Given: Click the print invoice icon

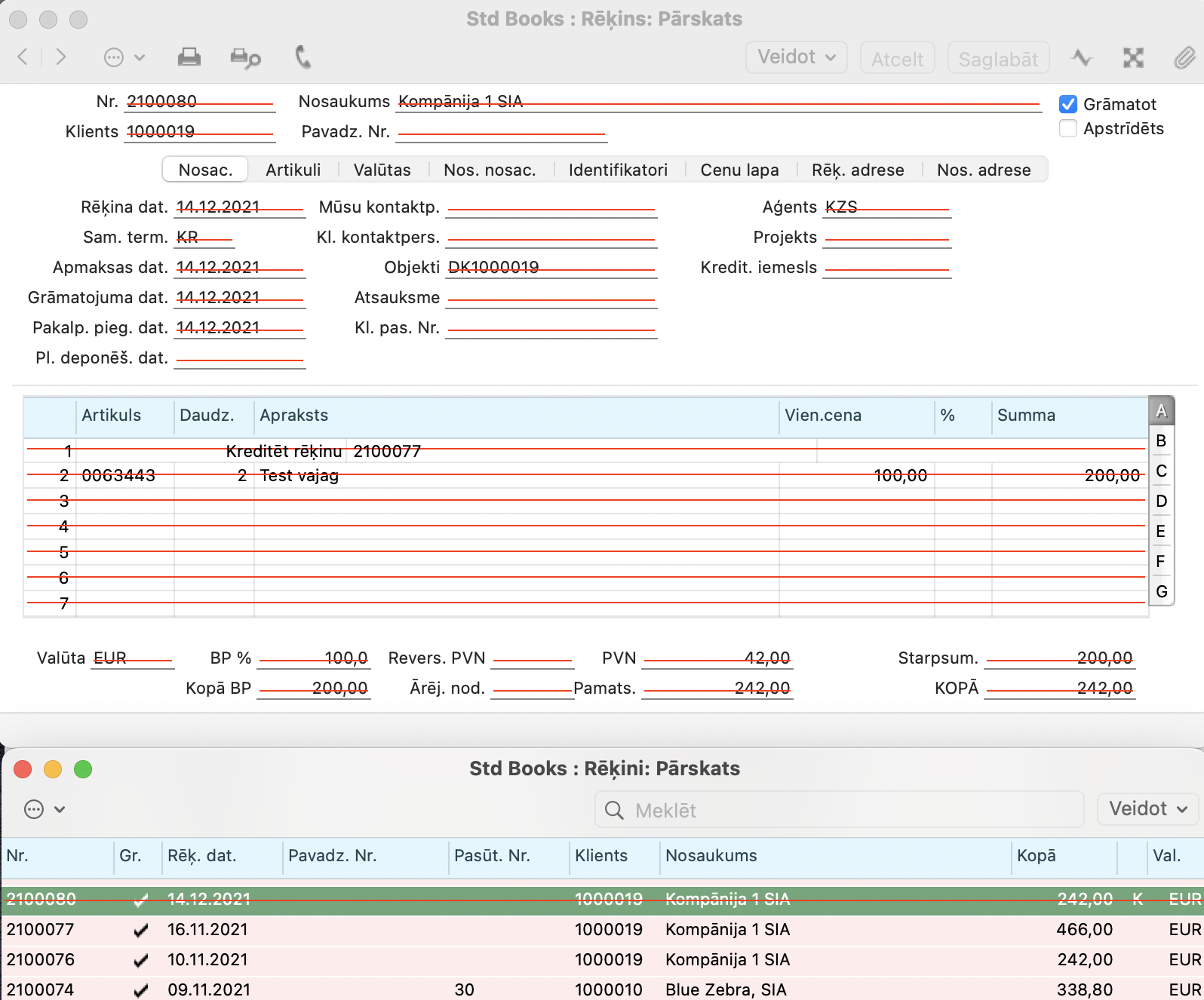Looking at the screenshot, I should 189,57.
